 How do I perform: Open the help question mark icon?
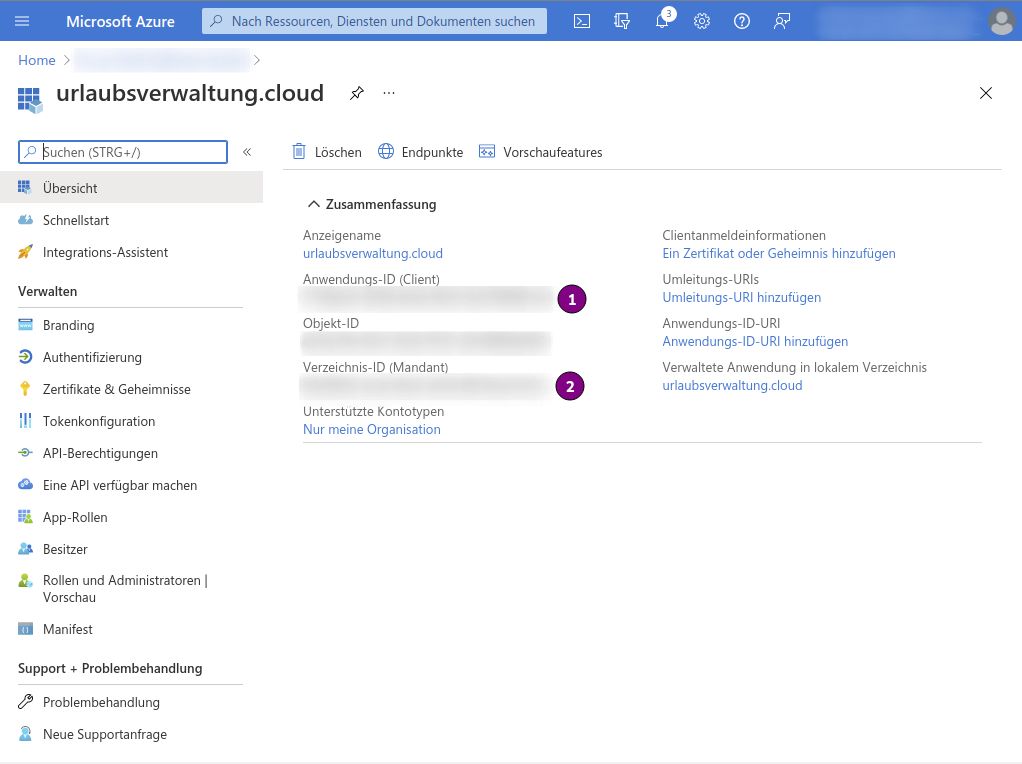[742, 21]
